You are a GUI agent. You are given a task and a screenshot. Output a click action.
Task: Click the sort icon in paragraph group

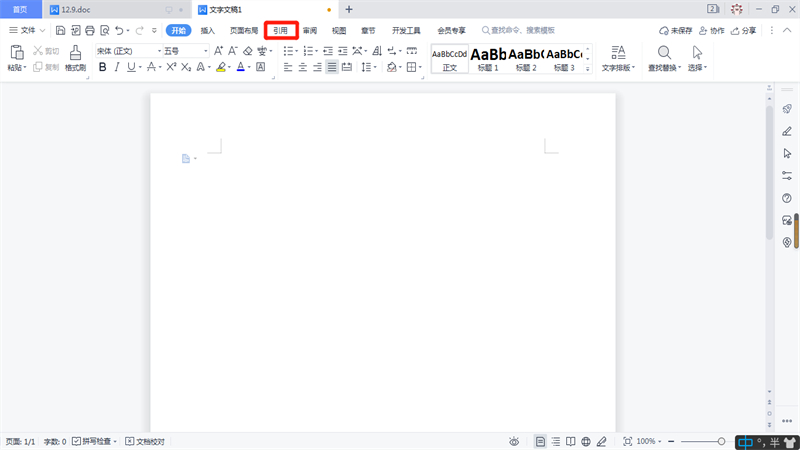point(377,51)
